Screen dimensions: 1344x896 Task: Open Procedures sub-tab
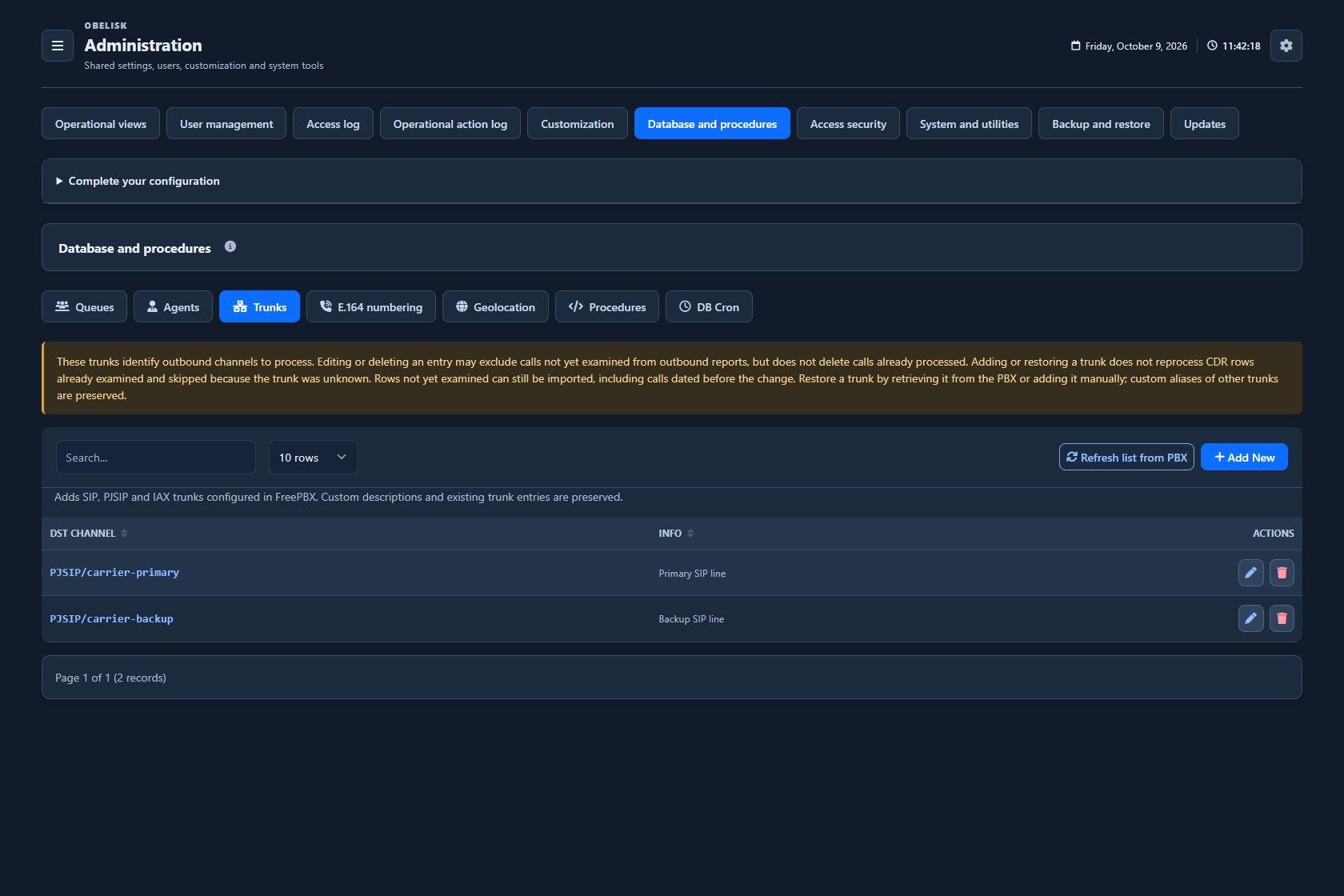(607, 306)
